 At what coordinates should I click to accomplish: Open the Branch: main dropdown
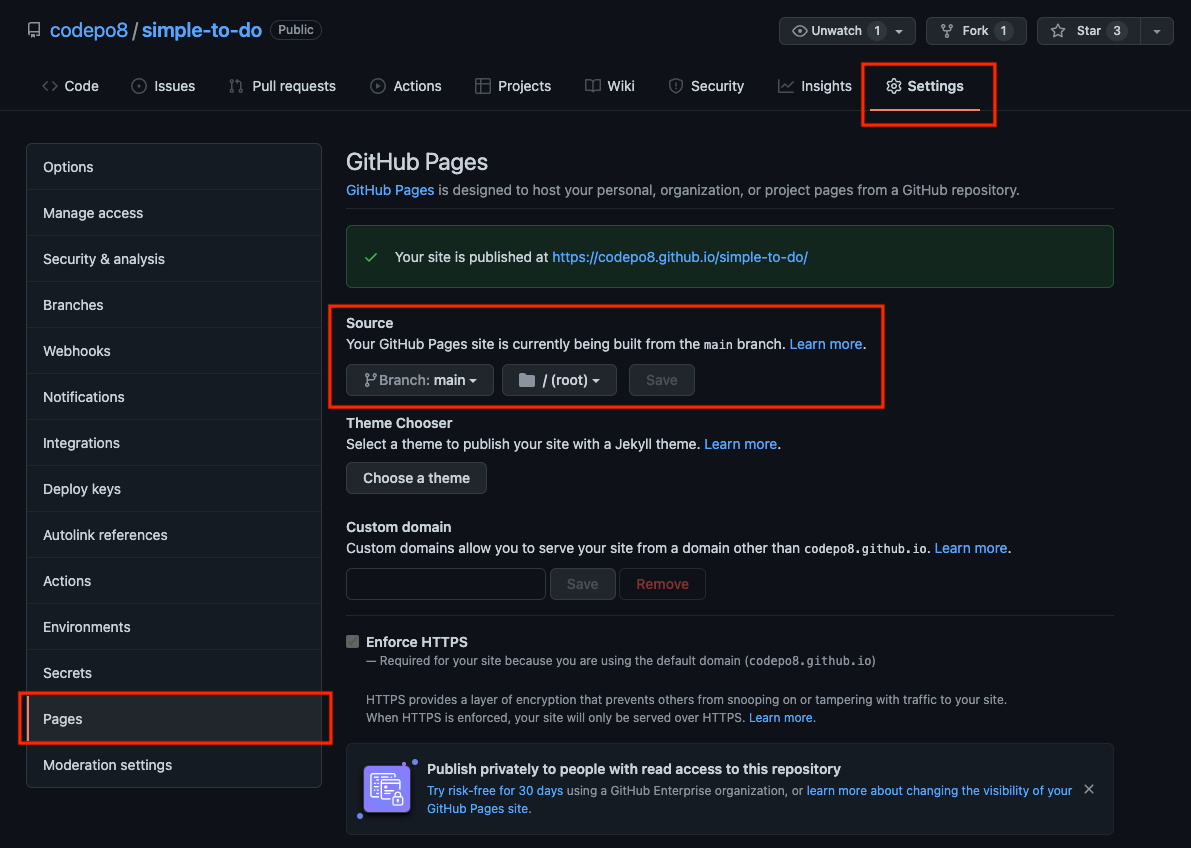click(420, 380)
